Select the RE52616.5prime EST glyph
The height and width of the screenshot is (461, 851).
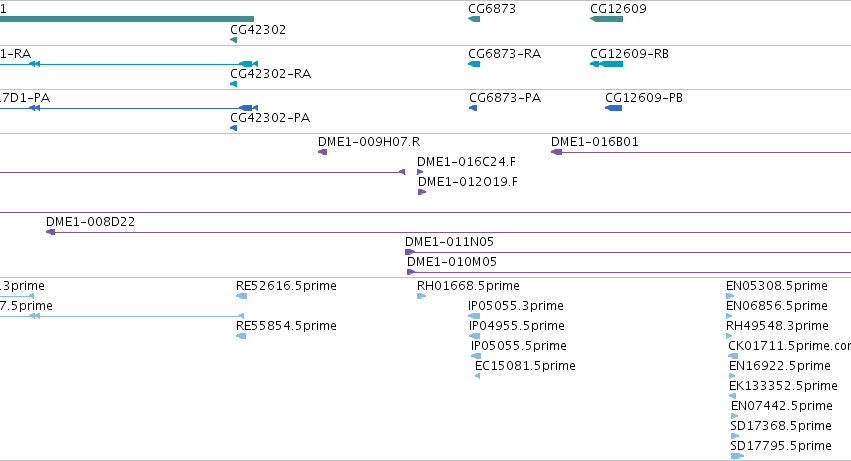pyautogui.click(x=242, y=296)
